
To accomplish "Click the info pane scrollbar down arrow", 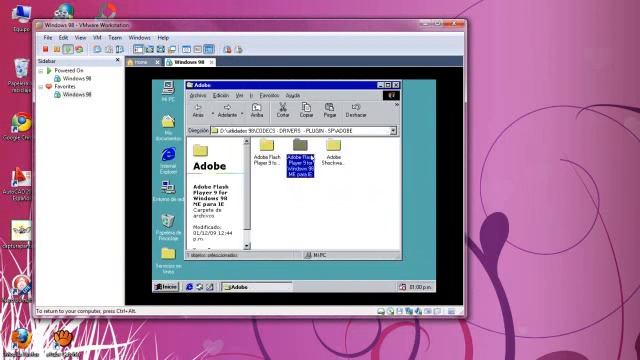I will [x=247, y=246].
